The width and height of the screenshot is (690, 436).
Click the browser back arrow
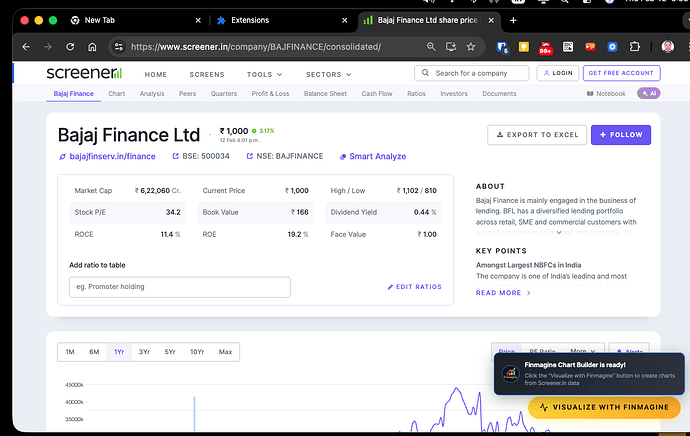pyautogui.click(x=26, y=47)
